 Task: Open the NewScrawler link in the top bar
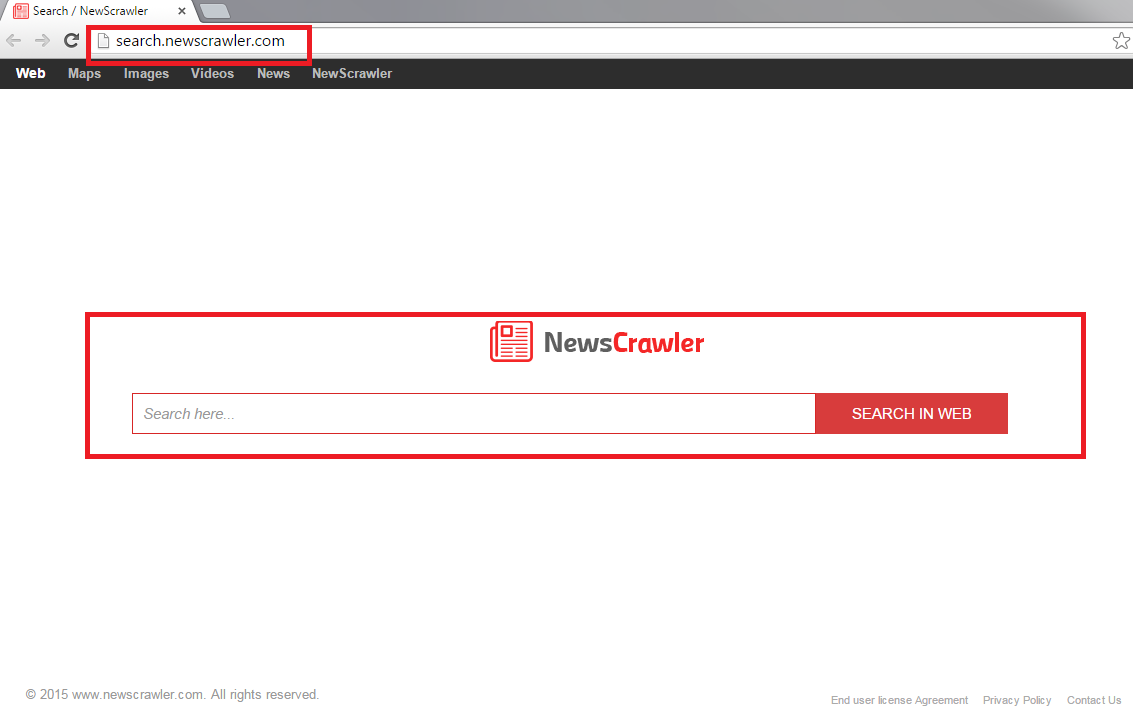352,74
